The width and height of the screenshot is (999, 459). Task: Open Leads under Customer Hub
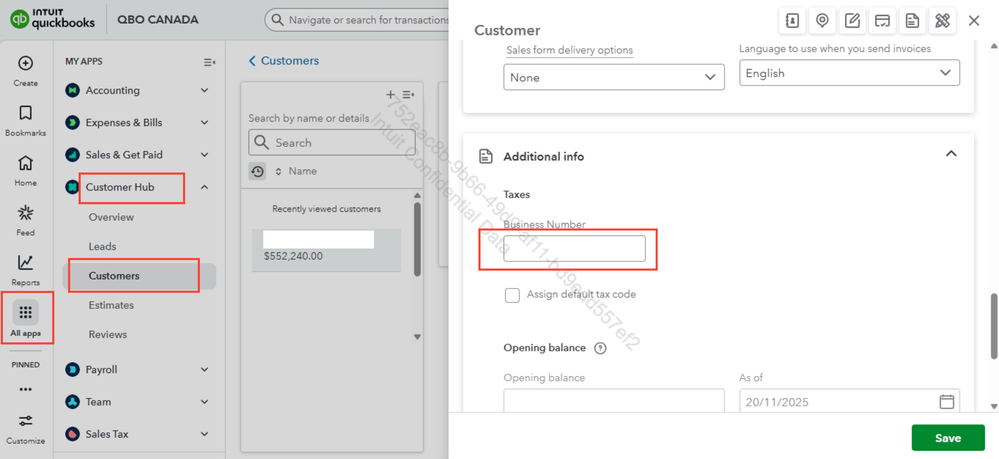[102, 246]
